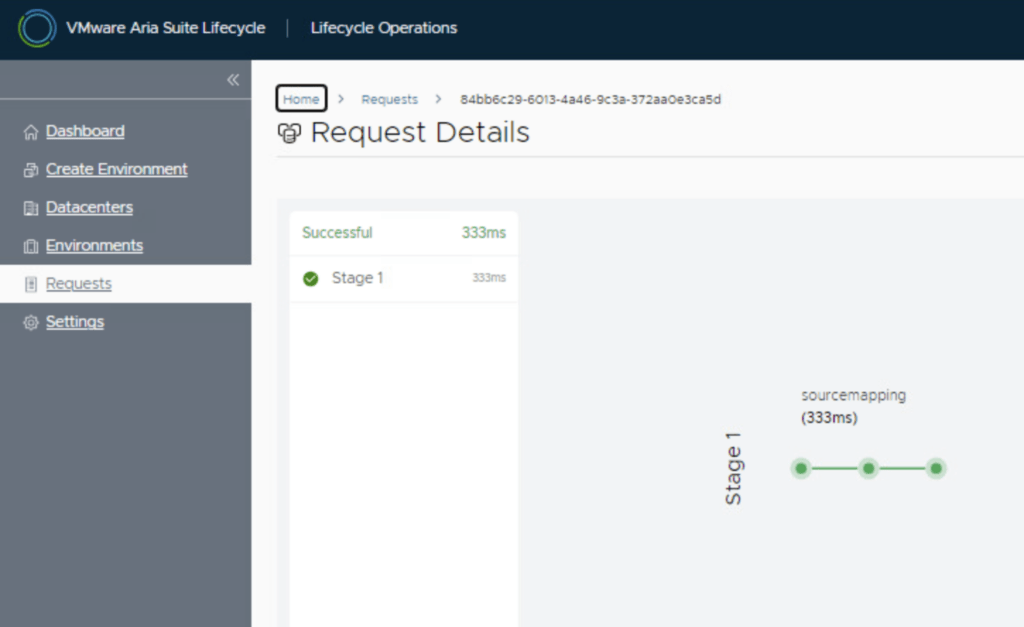Click the icon beside Request Details heading
1024x627 pixels.
pos(290,133)
